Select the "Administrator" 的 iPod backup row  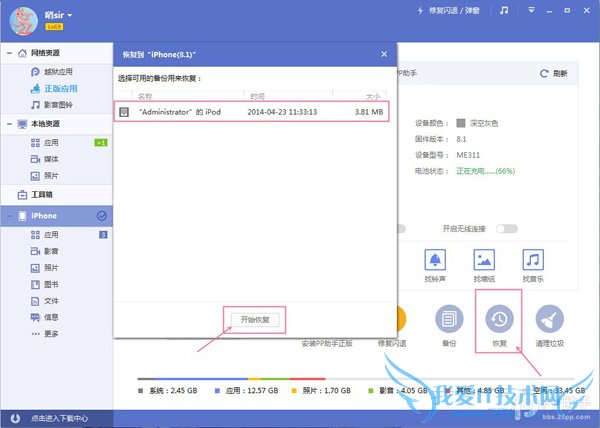point(251,112)
